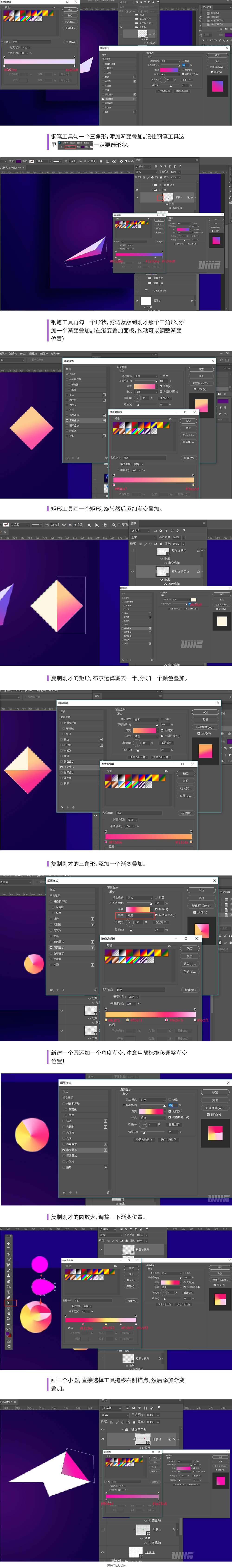Toggle 渐变叠加 in first diamond's style list
The height and width of the screenshot is (1568, 232).
tap(67, 421)
